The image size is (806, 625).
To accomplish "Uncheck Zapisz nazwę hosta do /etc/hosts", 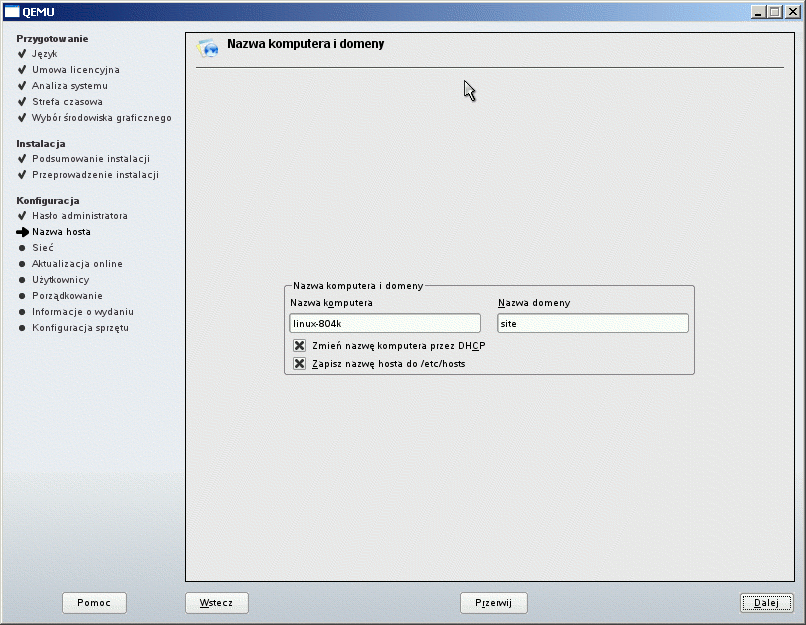I will [x=299, y=364].
